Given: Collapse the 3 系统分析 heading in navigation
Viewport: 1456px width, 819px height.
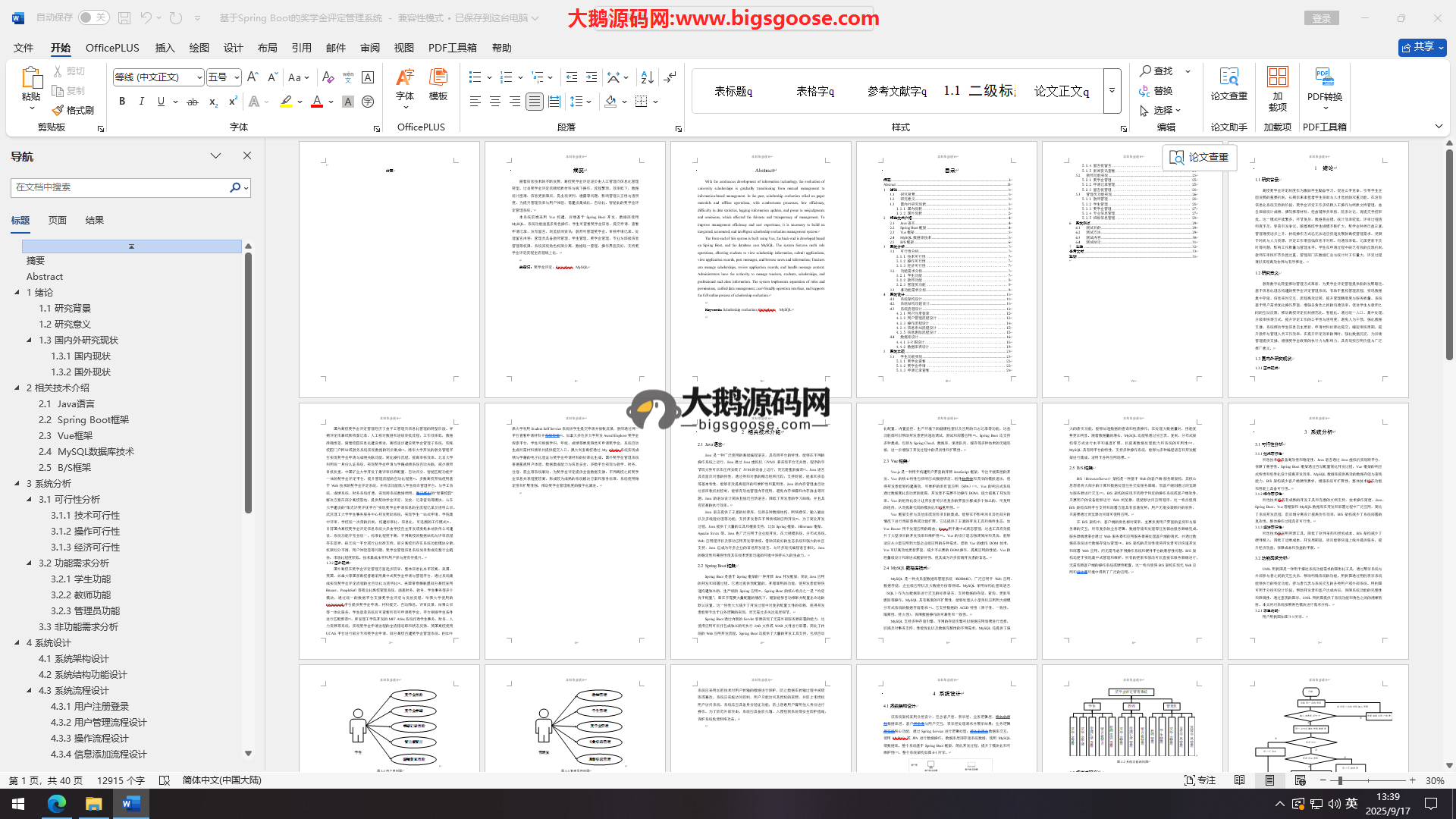Looking at the screenshot, I should click(17, 483).
